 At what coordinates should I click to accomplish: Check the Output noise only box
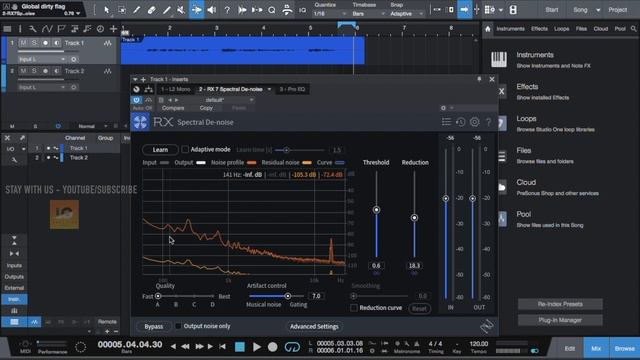tap(178, 326)
